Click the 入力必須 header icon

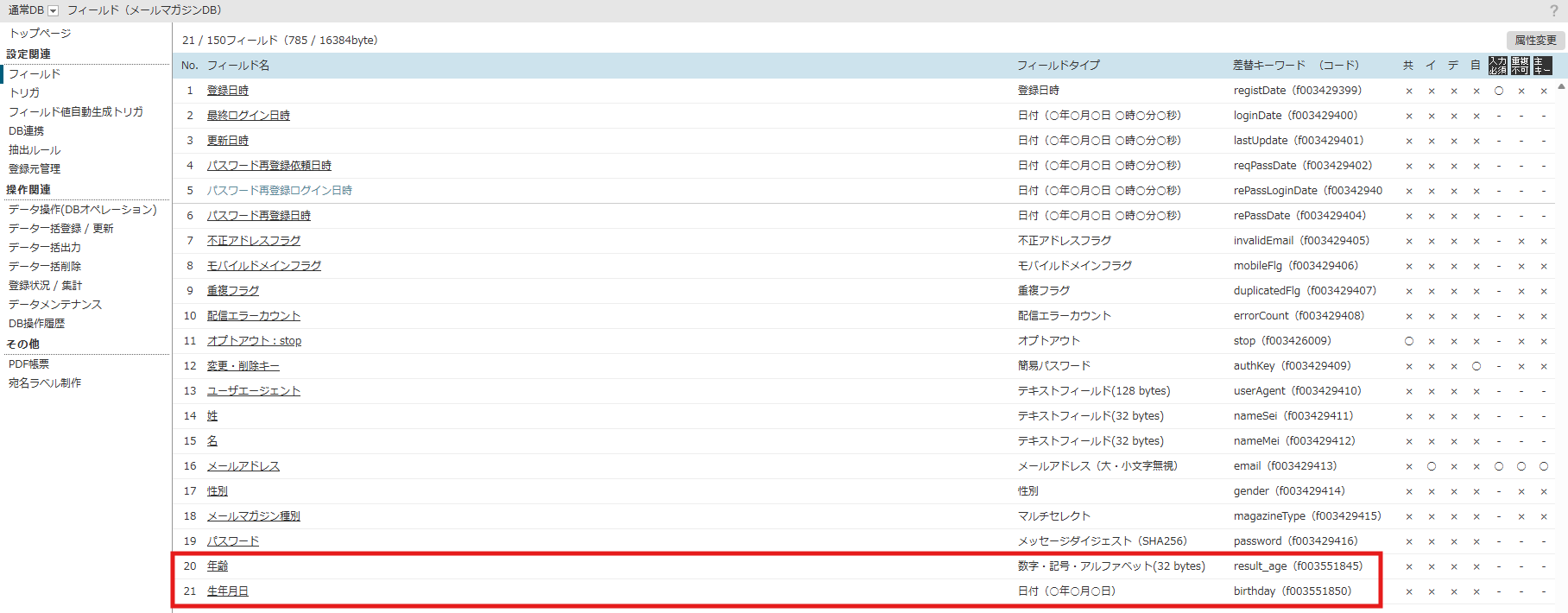pos(1498,66)
